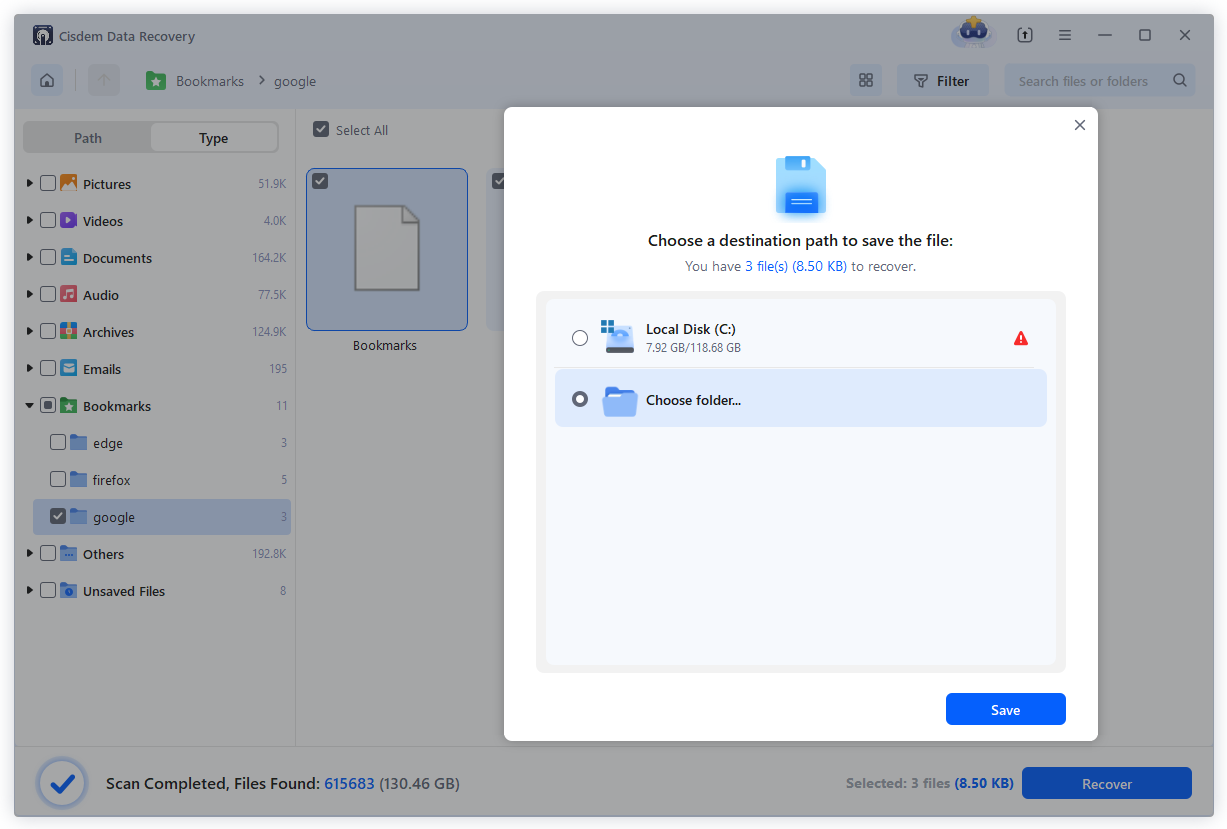This screenshot has width=1227, height=829.
Task: Uncheck the google folder checkbox
Action: pos(58,517)
